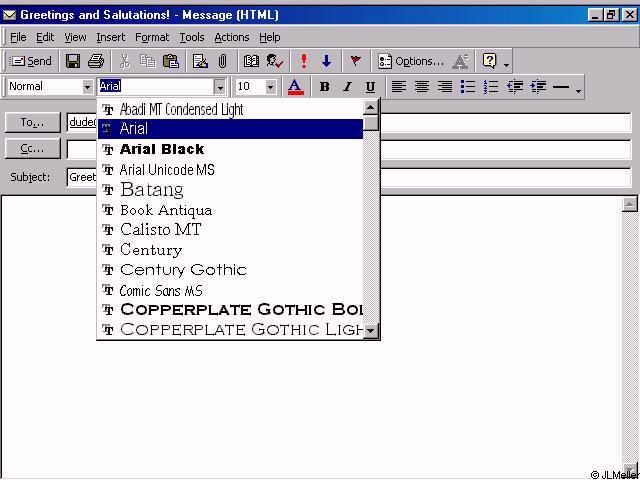
Task: Select Copperplate Gothic Bold font
Action: click(x=230, y=309)
